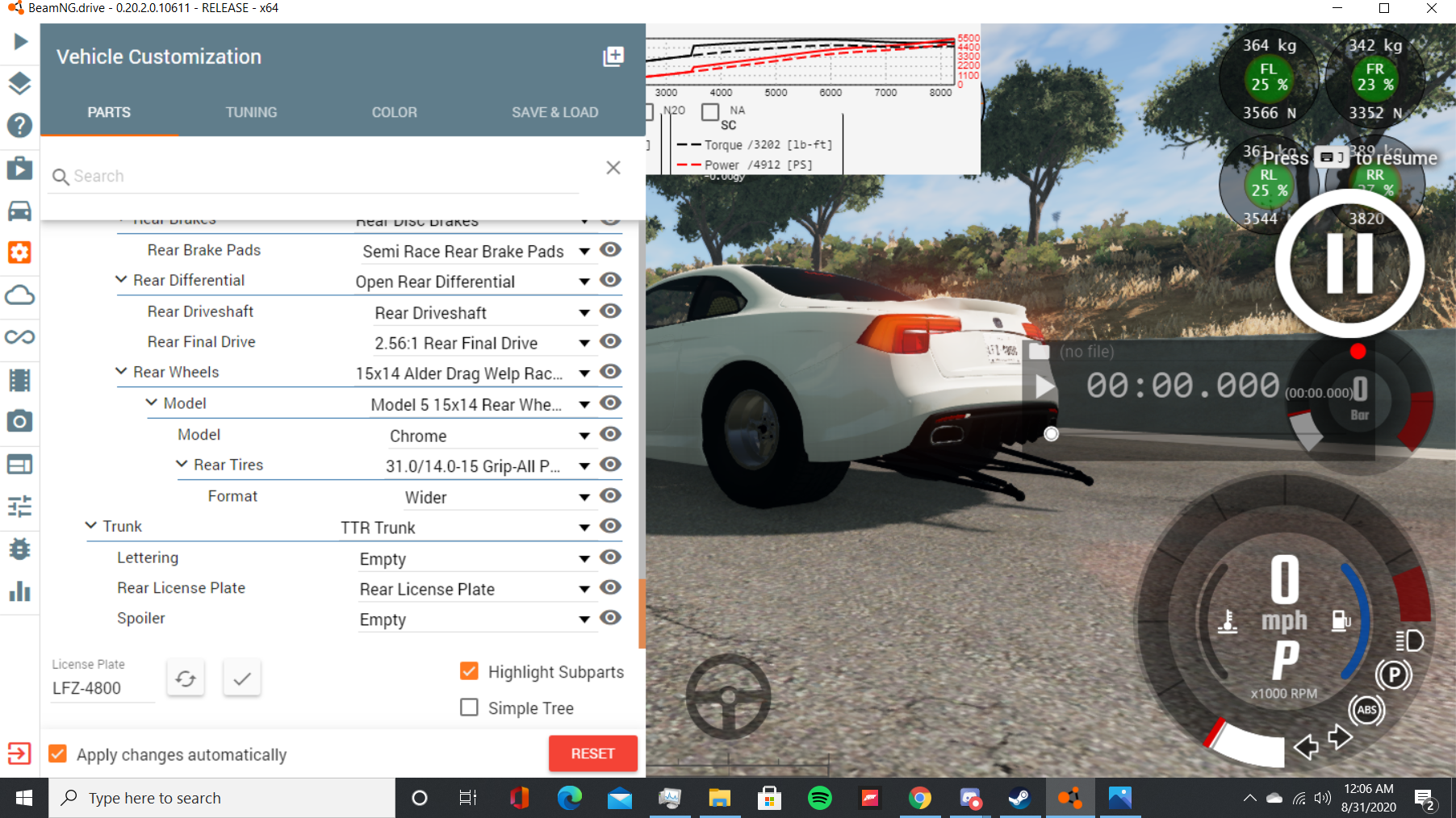Click the exit icon at sidebar bottom
1456x818 pixels.
19,753
